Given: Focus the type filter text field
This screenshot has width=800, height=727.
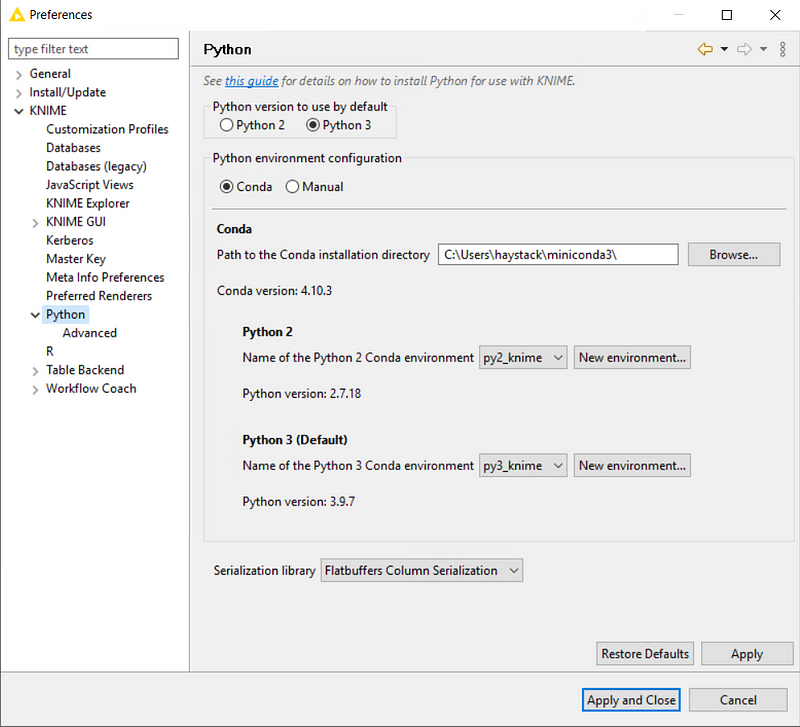Looking at the screenshot, I should pyautogui.click(x=93, y=49).
